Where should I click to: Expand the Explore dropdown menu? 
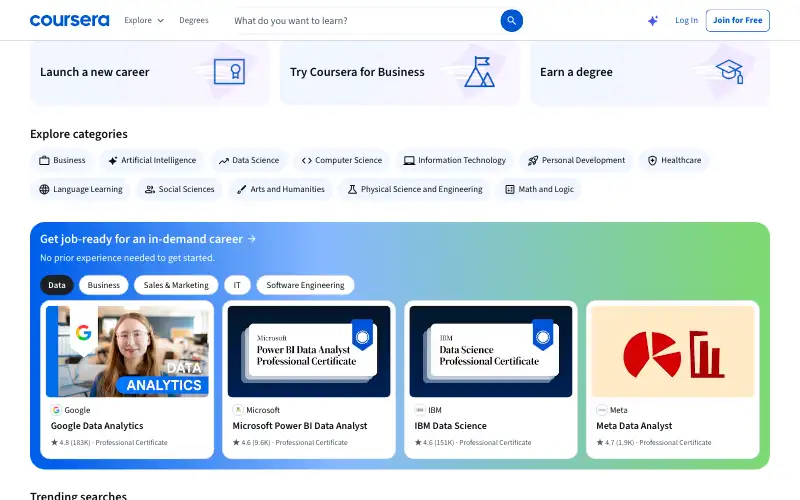pyautogui.click(x=144, y=20)
